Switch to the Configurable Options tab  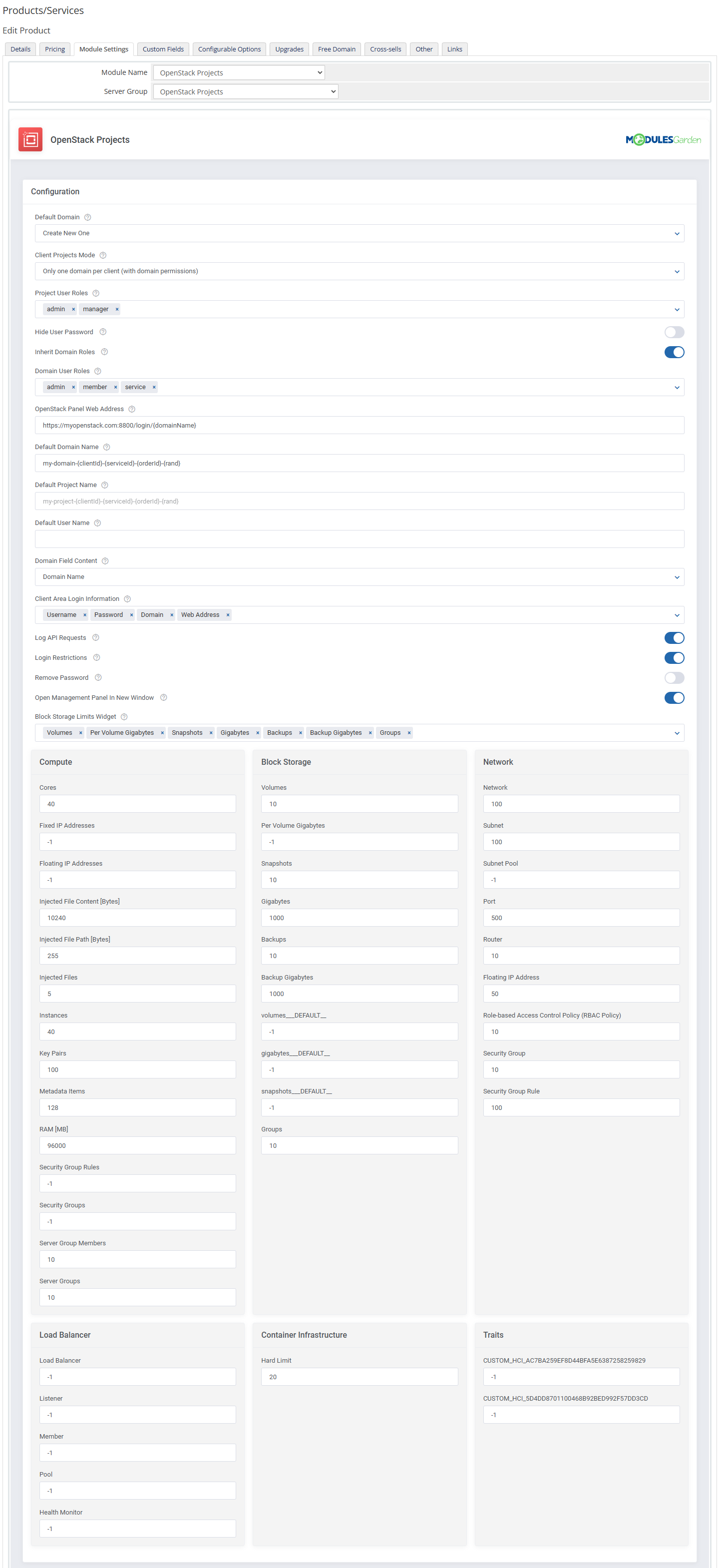coord(229,49)
